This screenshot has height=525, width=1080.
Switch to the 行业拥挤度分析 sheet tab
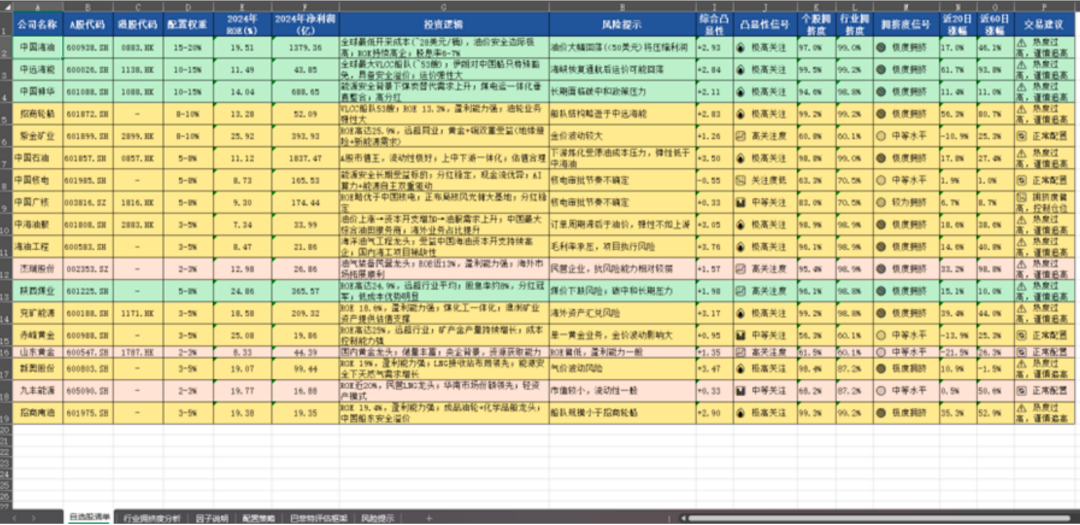[152, 518]
